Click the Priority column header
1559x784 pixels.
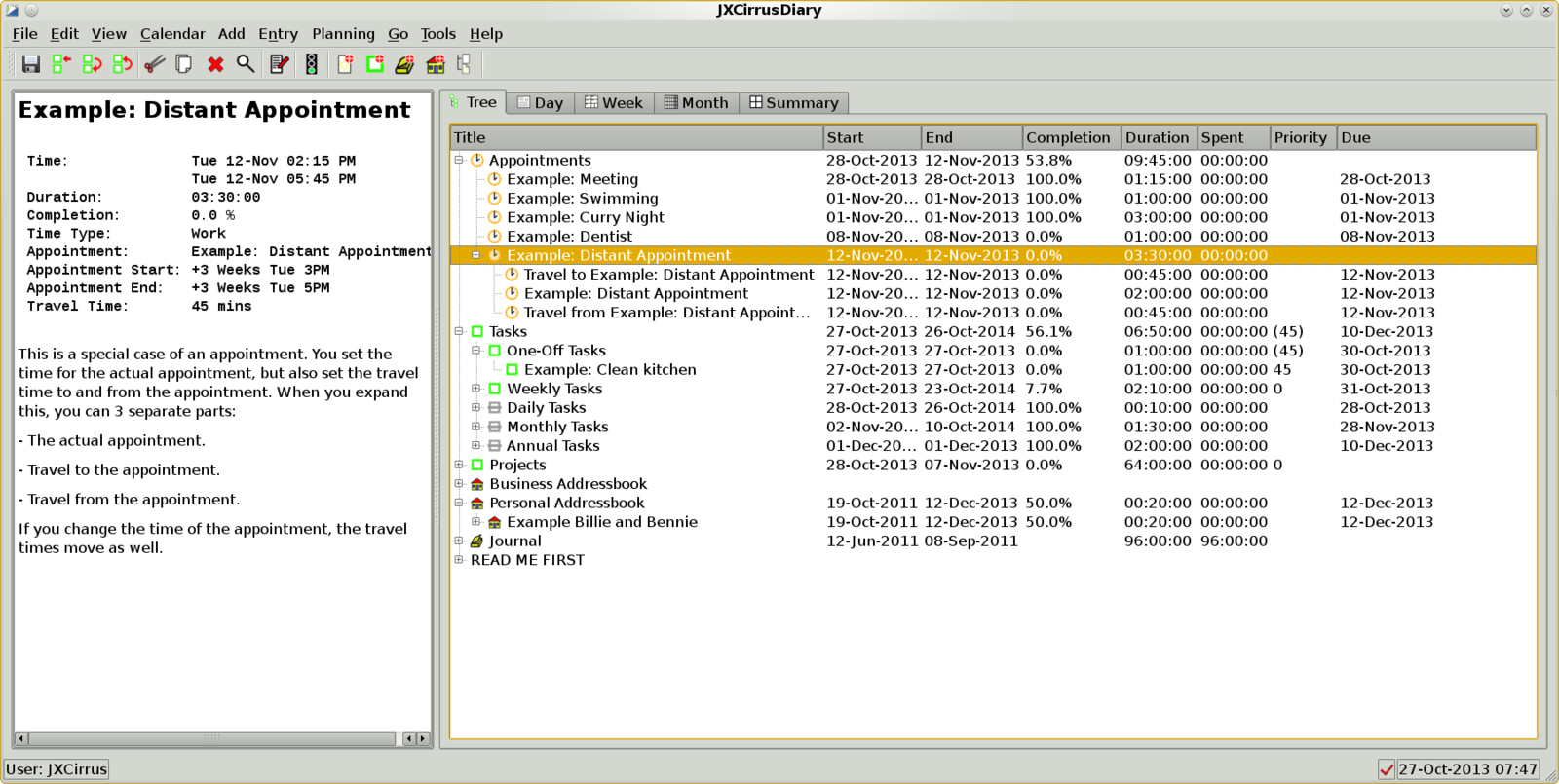[1300, 138]
